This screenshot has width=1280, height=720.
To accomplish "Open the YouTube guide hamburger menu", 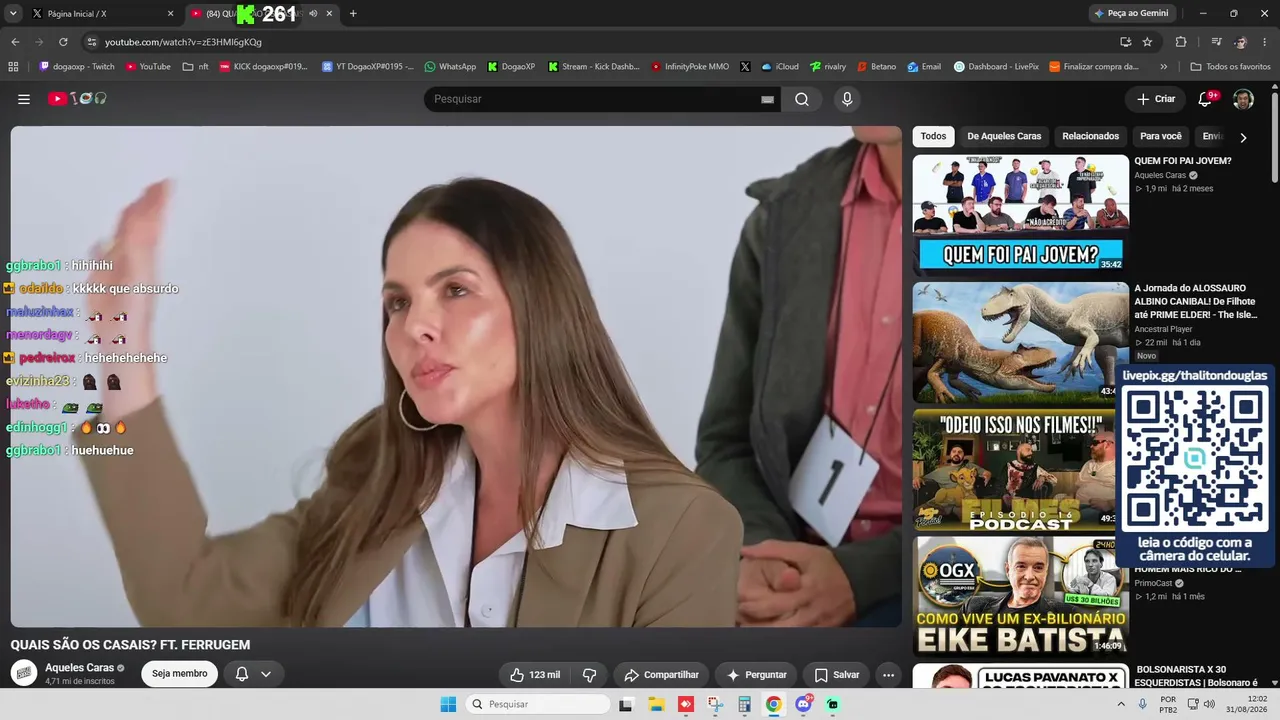I will 24,99.
